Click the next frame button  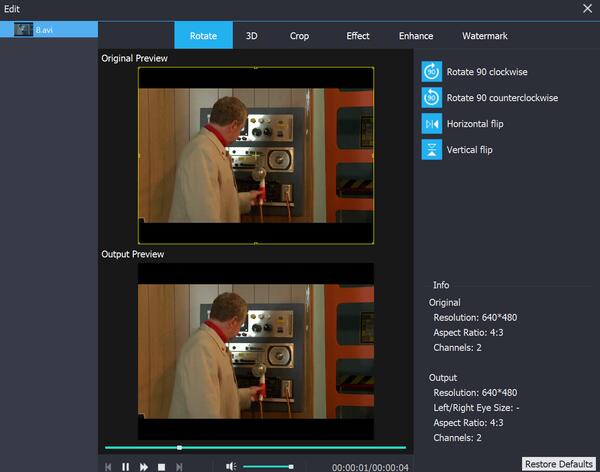click(179, 466)
